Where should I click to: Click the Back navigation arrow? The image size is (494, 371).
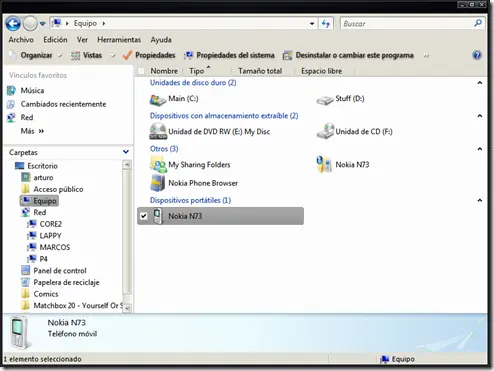13,24
